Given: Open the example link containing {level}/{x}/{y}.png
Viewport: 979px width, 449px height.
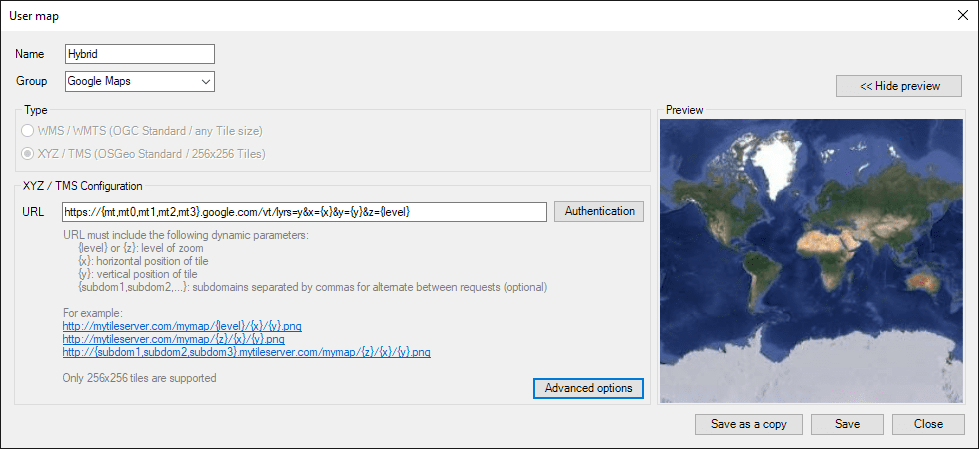Looking at the screenshot, I should coord(172,325).
